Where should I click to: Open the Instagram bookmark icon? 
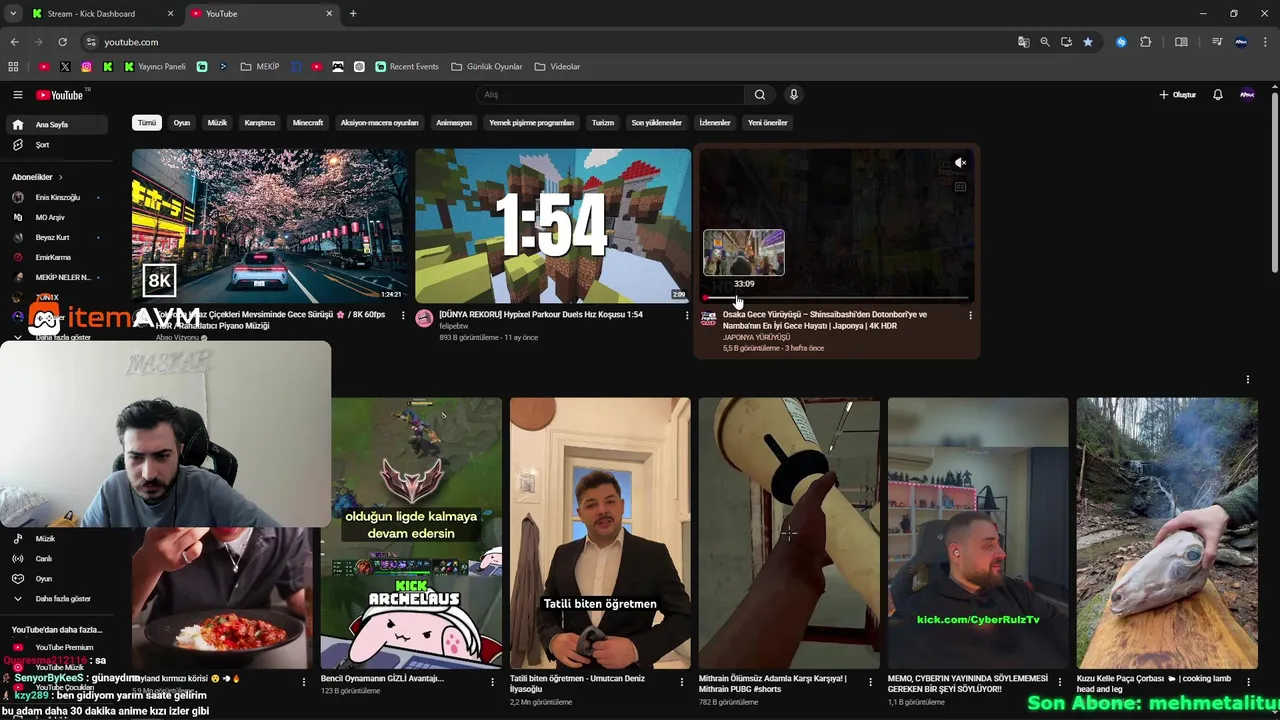click(87, 67)
